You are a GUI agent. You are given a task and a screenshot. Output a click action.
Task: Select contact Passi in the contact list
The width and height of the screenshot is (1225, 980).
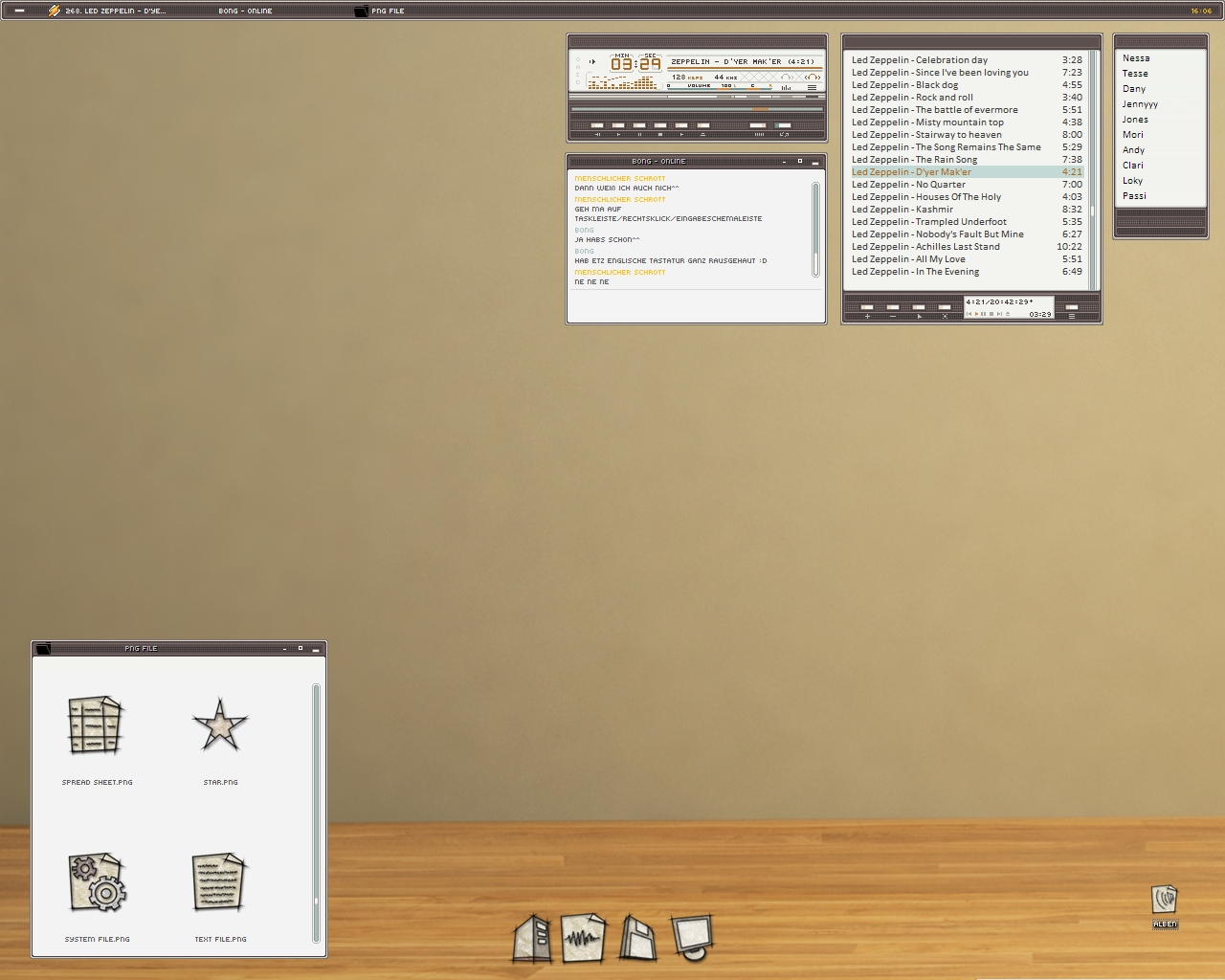[x=1134, y=196]
